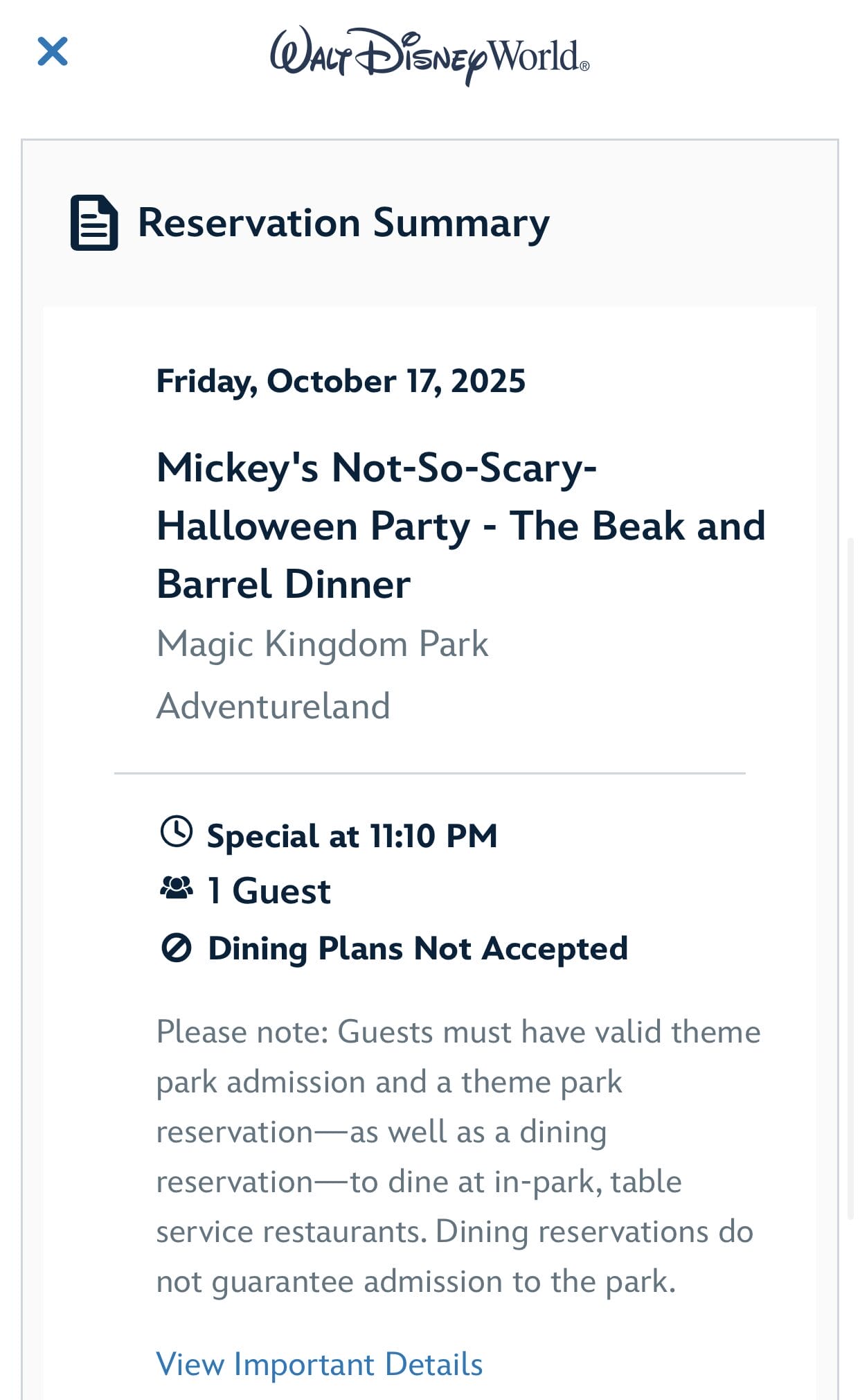
Task: Click the Friday, October 17, 2025 date
Action: pos(341,381)
